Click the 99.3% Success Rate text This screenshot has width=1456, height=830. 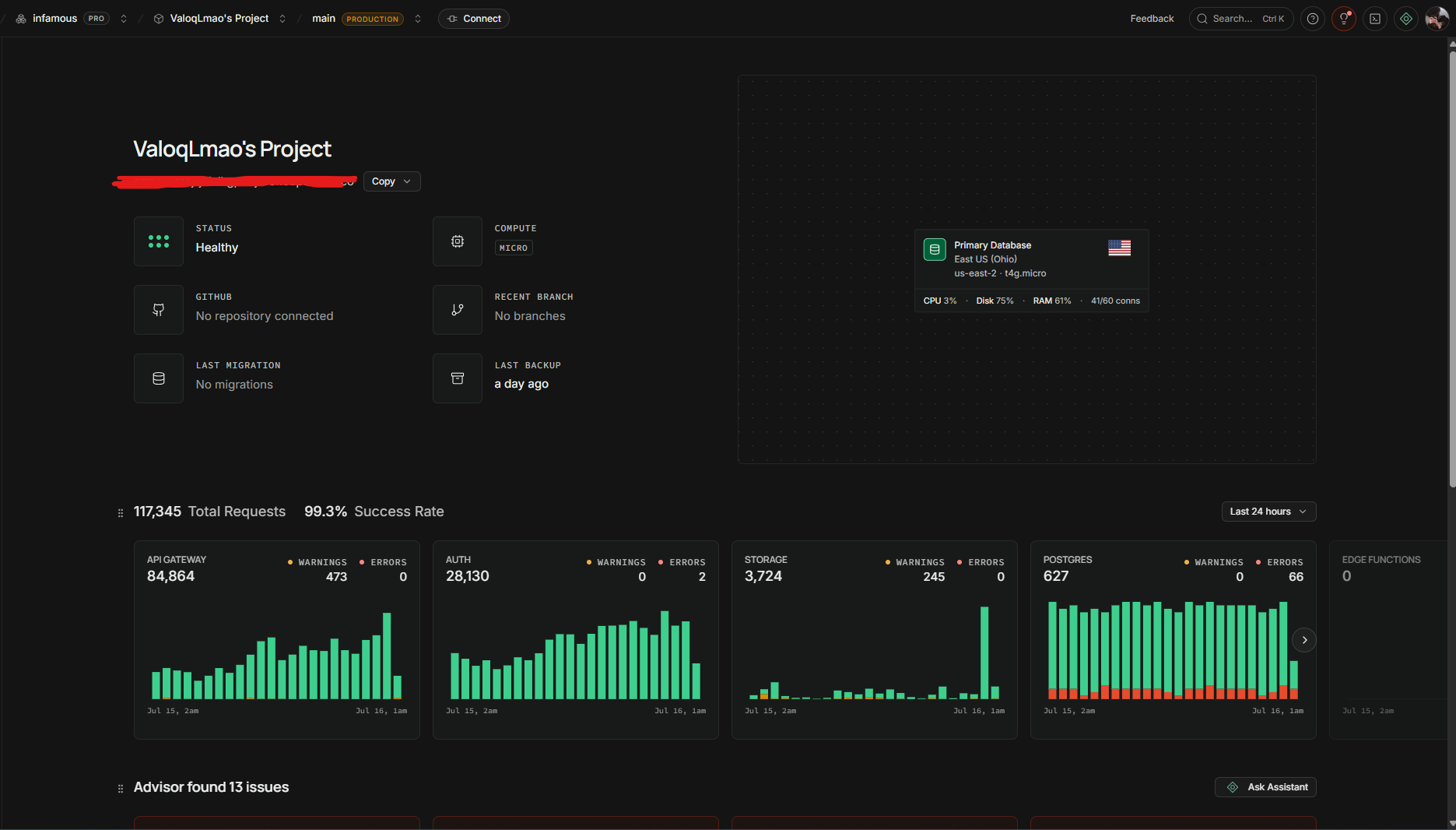(374, 512)
